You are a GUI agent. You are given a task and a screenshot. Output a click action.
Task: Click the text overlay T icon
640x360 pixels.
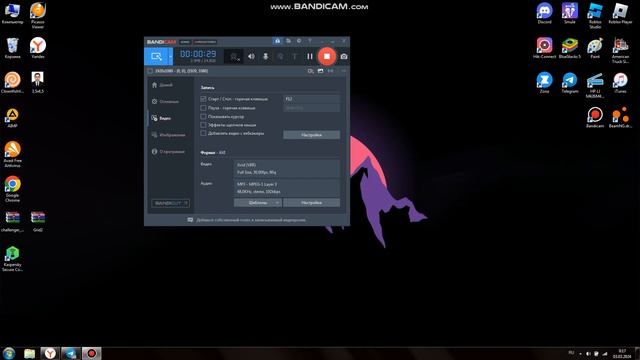294,56
